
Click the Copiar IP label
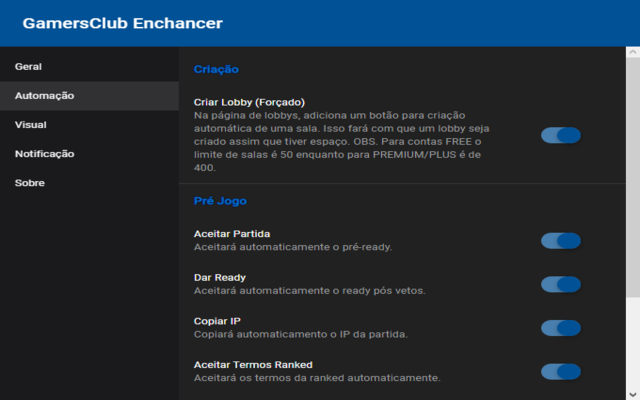[x=217, y=321]
